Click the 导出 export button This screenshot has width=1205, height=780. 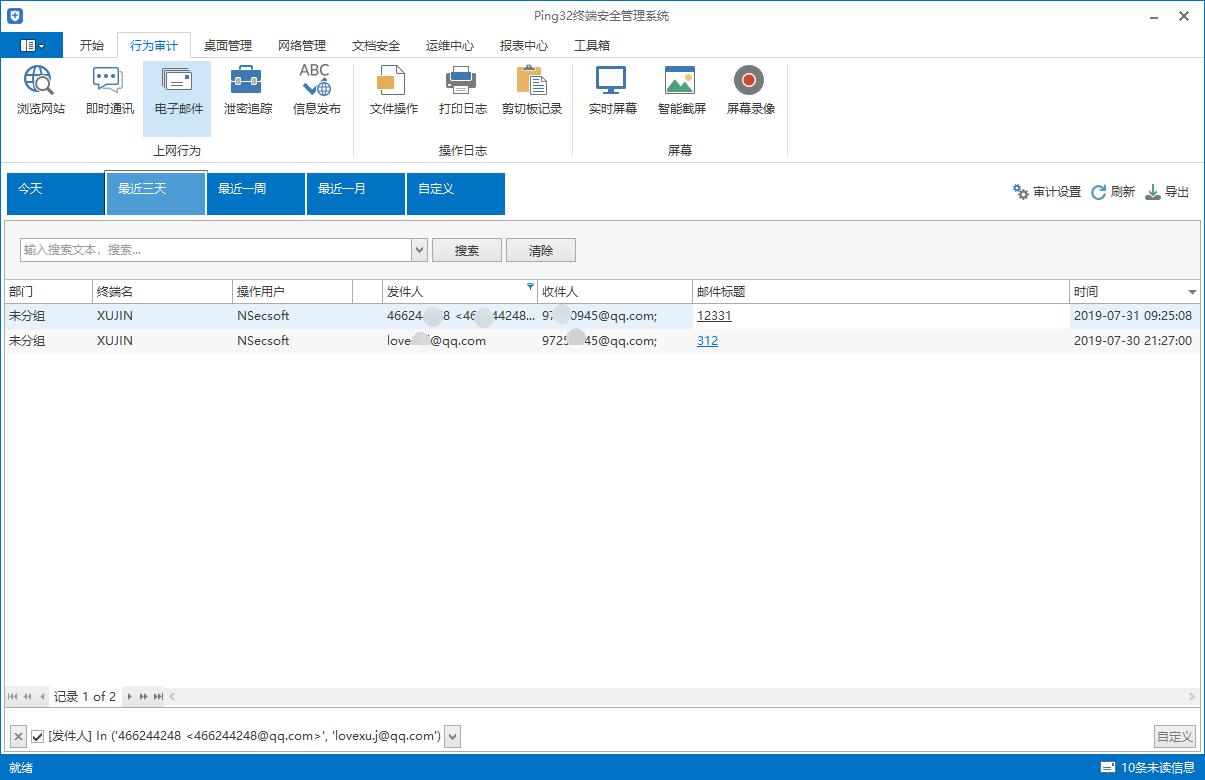(x=1167, y=192)
